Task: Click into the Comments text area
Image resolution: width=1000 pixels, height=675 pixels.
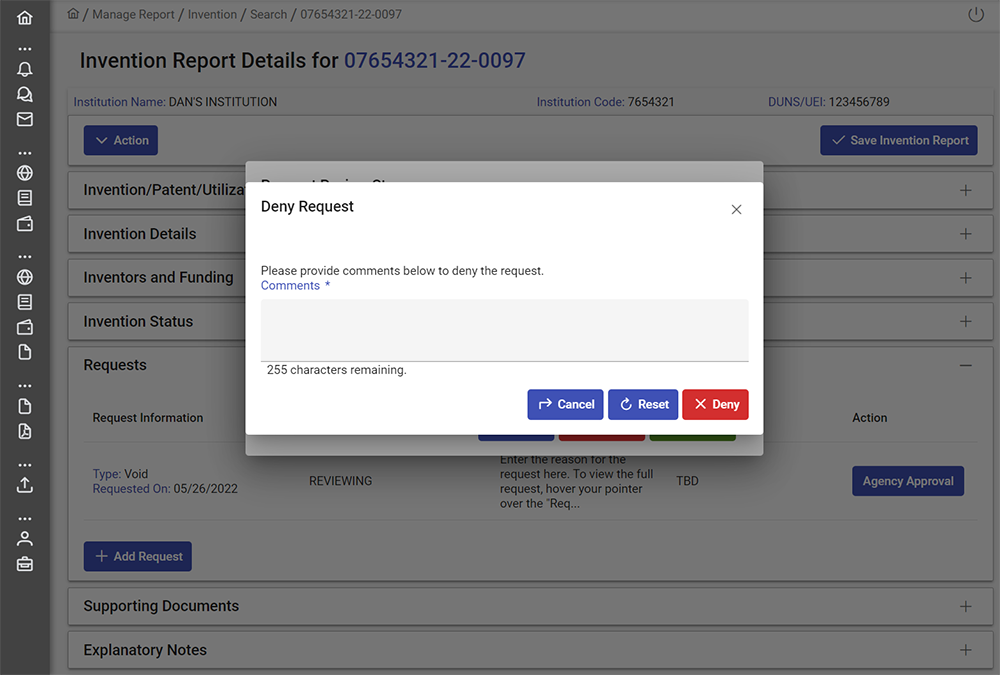Action: [x=504, y=330]
